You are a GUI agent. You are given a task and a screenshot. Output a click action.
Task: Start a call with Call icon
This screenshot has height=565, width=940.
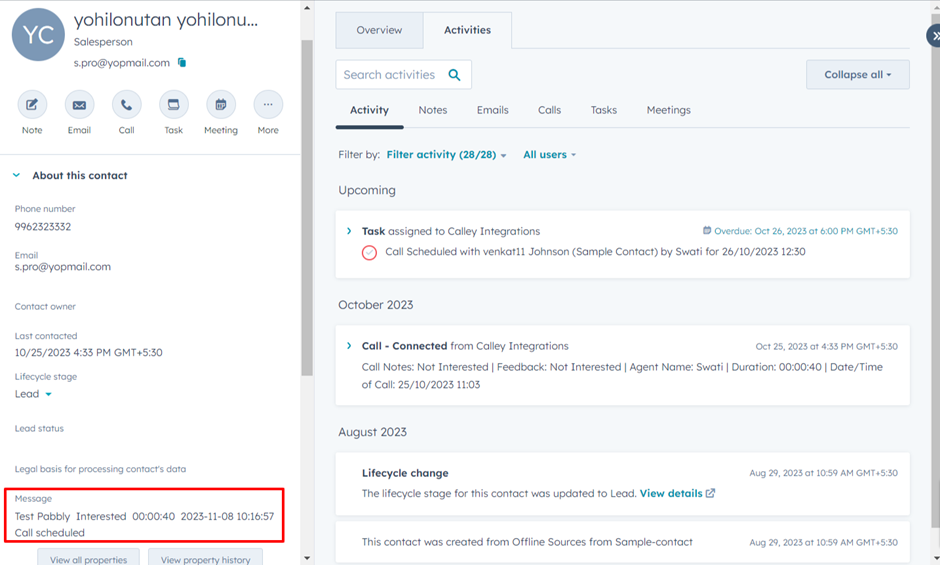126,105
